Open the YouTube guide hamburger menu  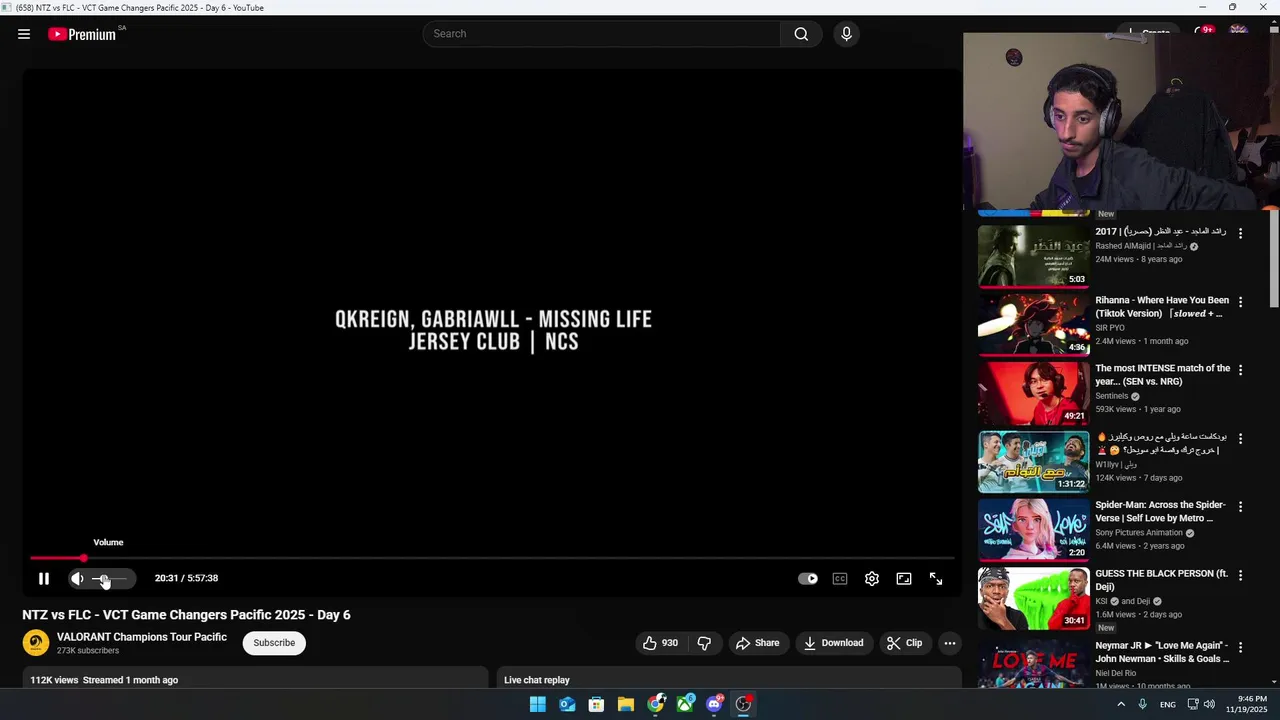point(24,34)
